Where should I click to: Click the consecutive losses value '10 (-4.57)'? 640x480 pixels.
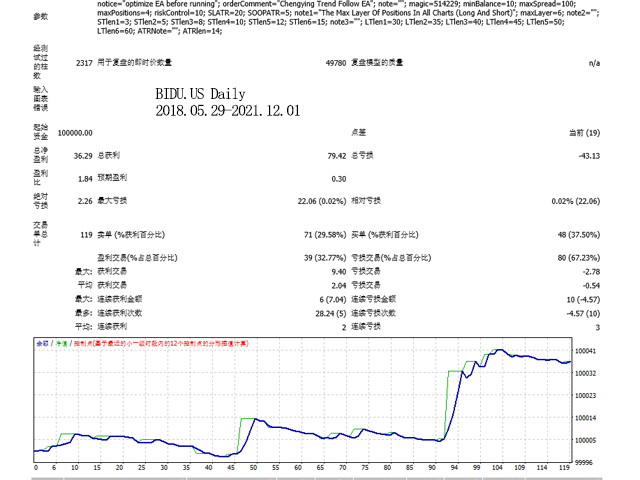(x=583, y=300)
